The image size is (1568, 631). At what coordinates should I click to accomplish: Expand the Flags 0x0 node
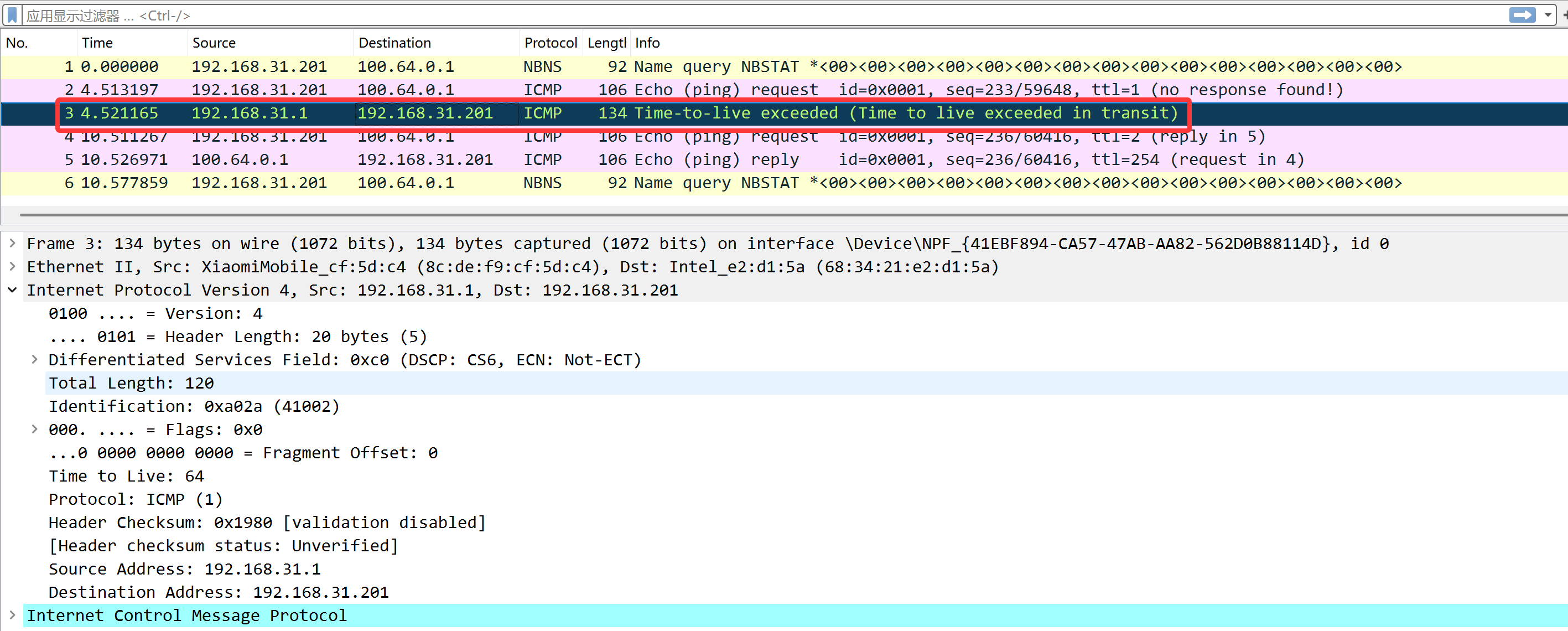35,429
